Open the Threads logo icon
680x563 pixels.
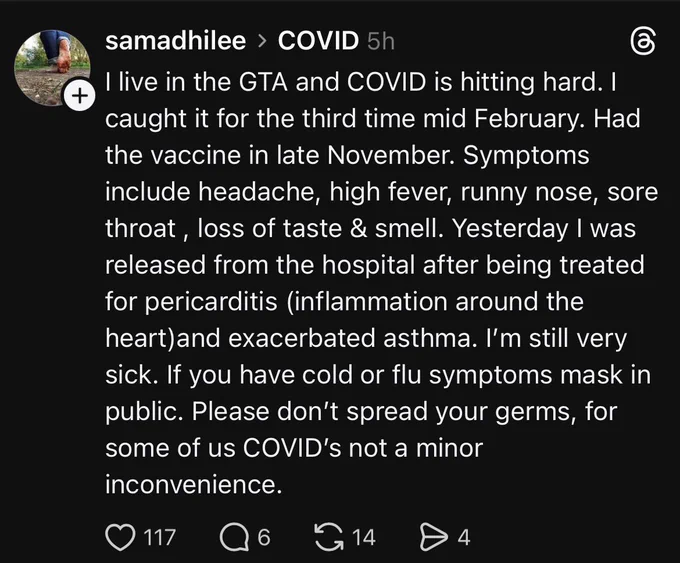[x=642, y=42]
